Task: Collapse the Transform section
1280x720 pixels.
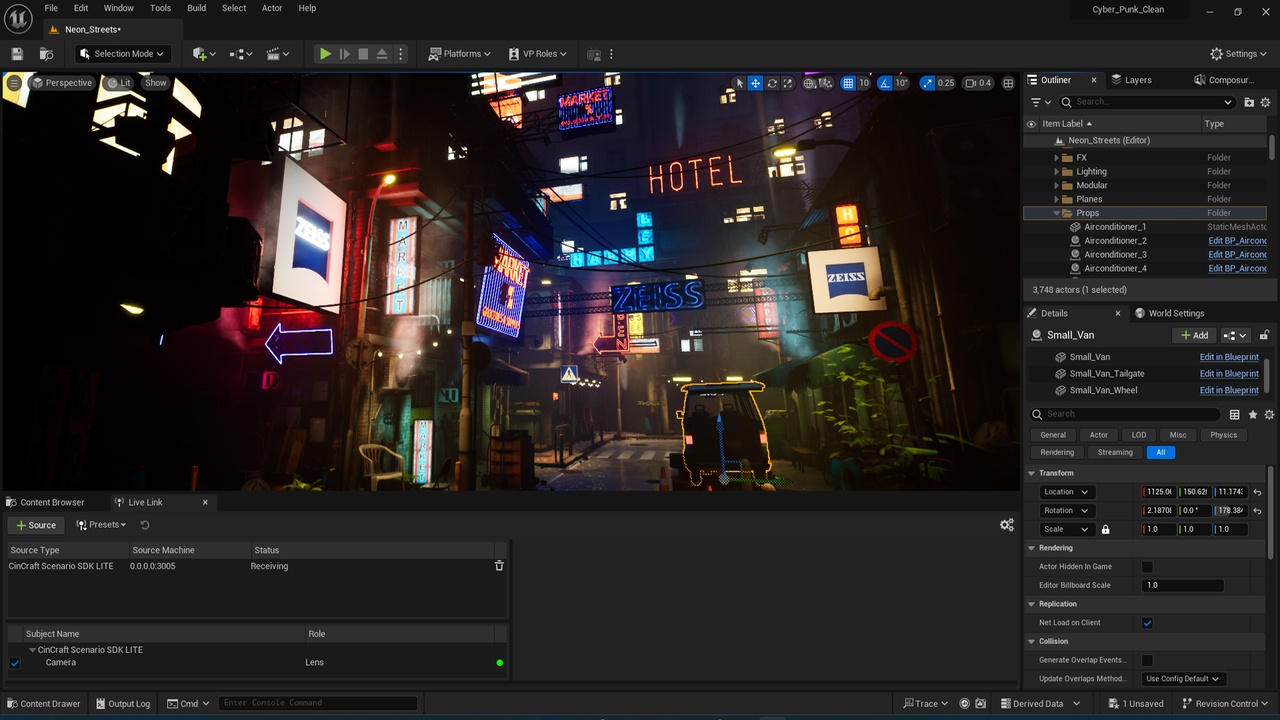Action: pos(1032,473)
